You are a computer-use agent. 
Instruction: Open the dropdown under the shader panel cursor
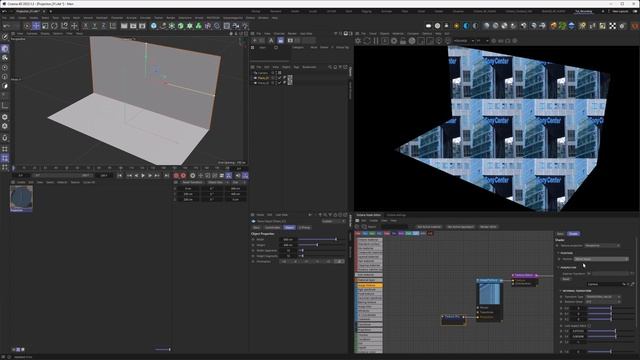coord(601,259)
